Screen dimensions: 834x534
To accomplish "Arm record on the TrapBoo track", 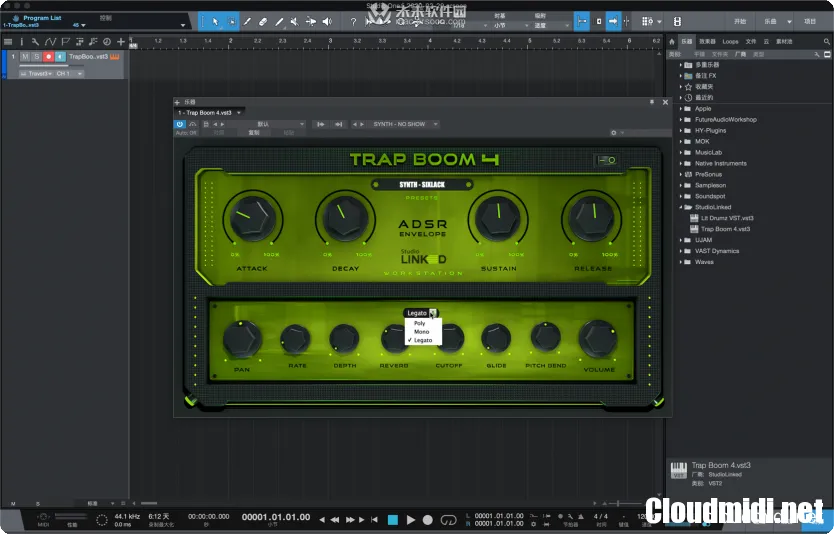I will coord(48,57).
